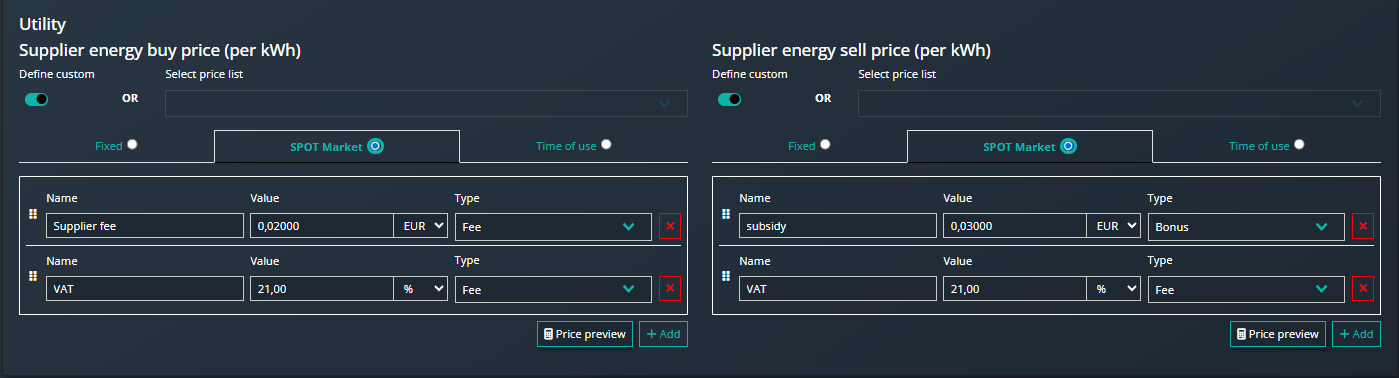Image resolution: width=1399 pixels, height=378 pixels.
Task: Edit the Supplier fee name field
Action: click(145, 226)
